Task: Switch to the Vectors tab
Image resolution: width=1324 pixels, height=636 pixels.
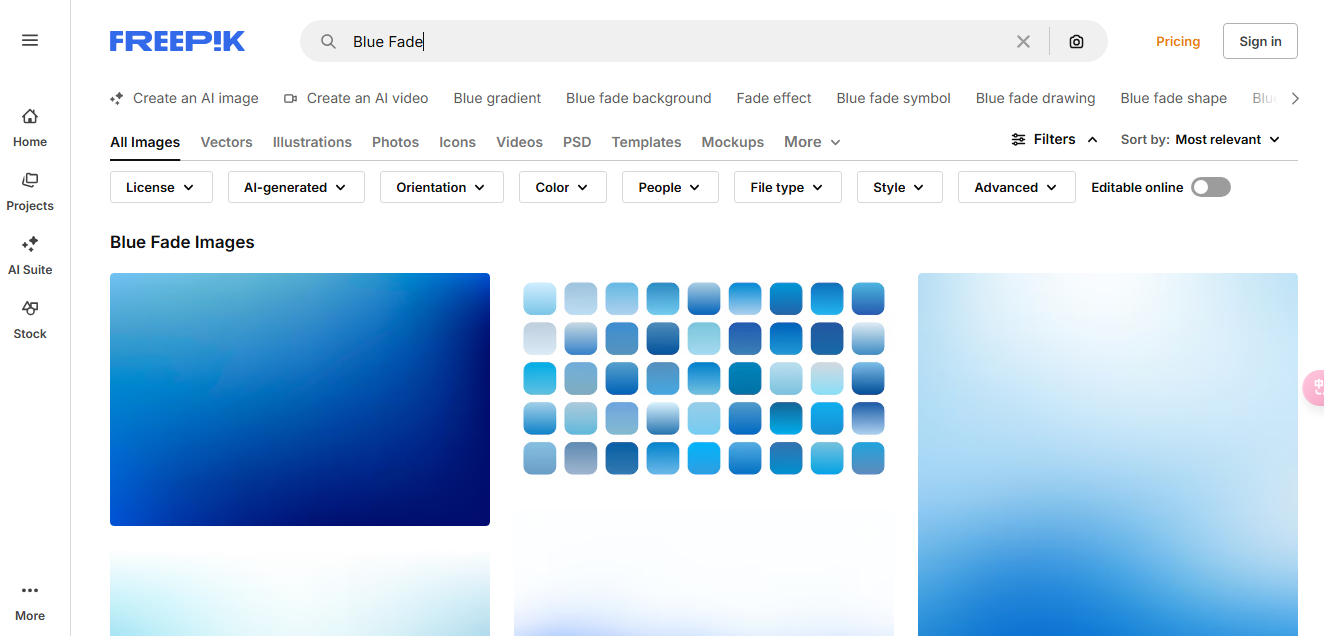Action: click(x=226, y=142)
